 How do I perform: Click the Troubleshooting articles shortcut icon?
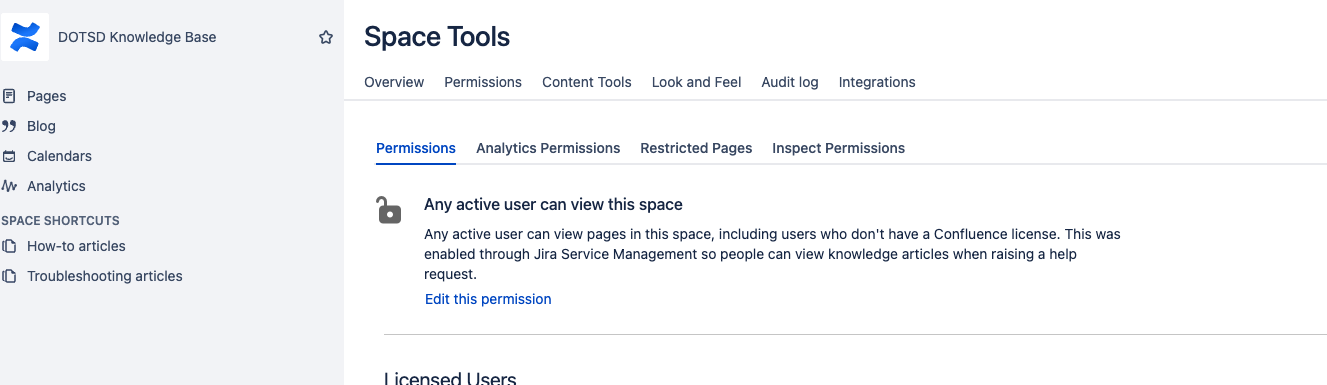coord(9,276)
